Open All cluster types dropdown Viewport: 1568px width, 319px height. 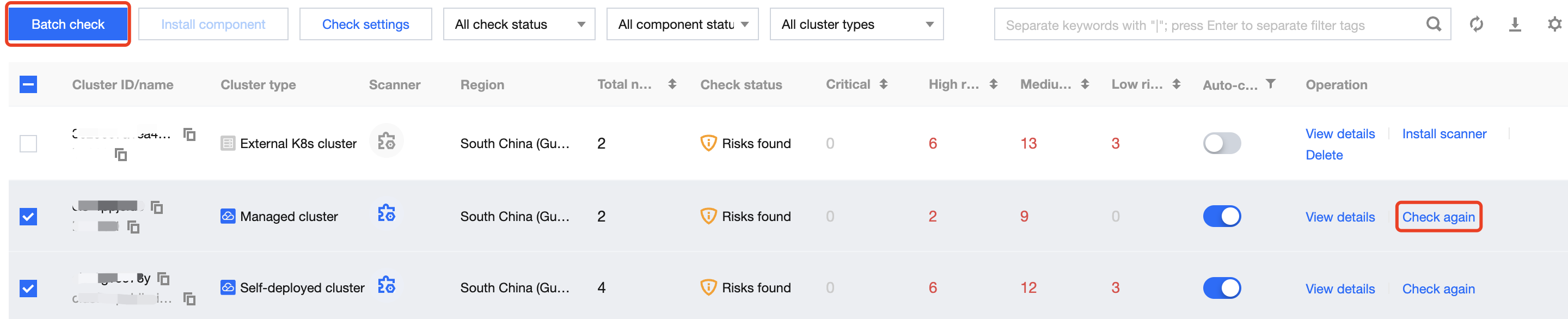coord(856,24)
